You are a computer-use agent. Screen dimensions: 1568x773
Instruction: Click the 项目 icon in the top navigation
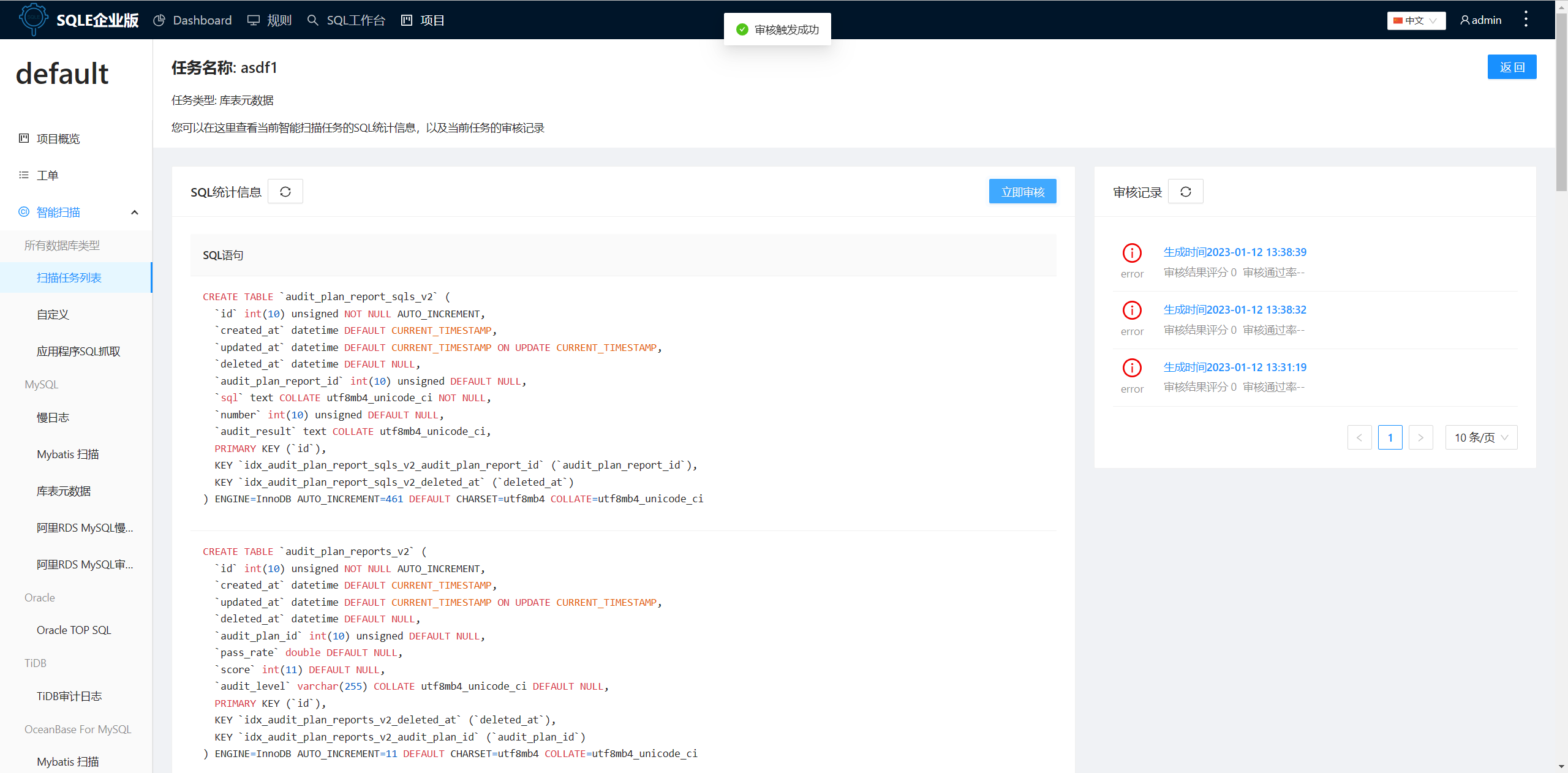click(x=405, y=20)
